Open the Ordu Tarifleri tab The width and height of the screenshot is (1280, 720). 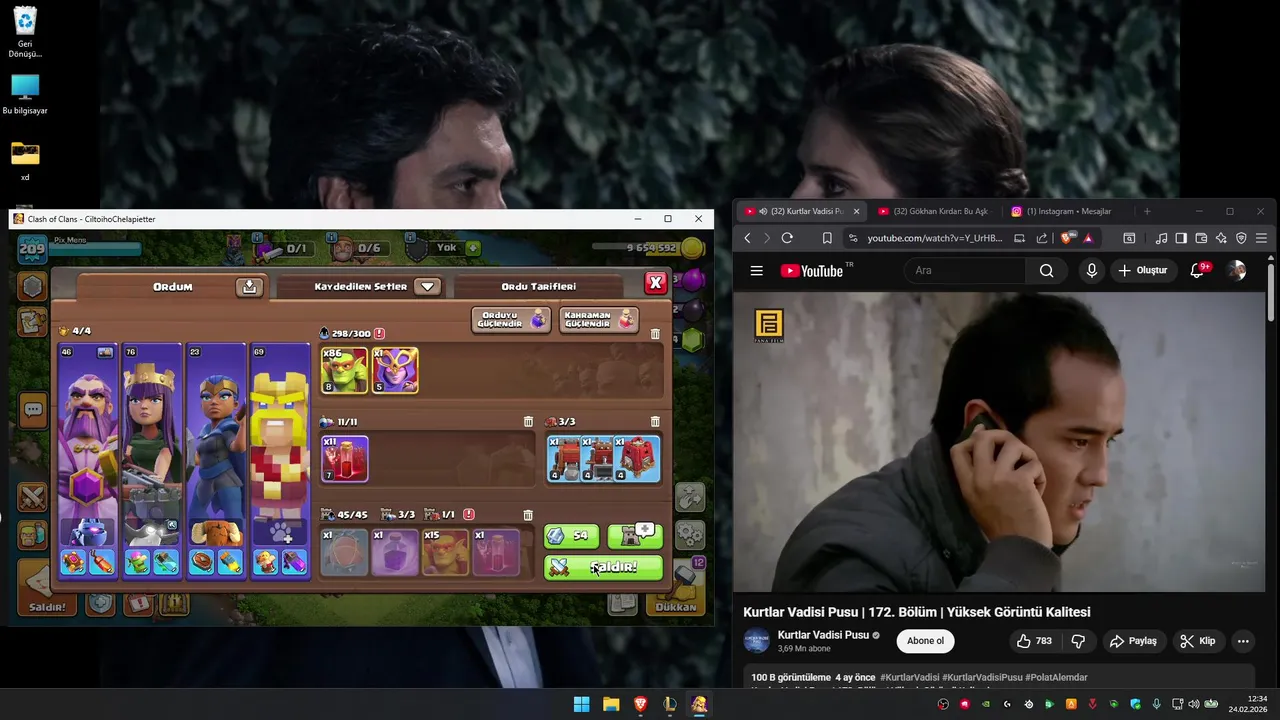pos(539,286)
